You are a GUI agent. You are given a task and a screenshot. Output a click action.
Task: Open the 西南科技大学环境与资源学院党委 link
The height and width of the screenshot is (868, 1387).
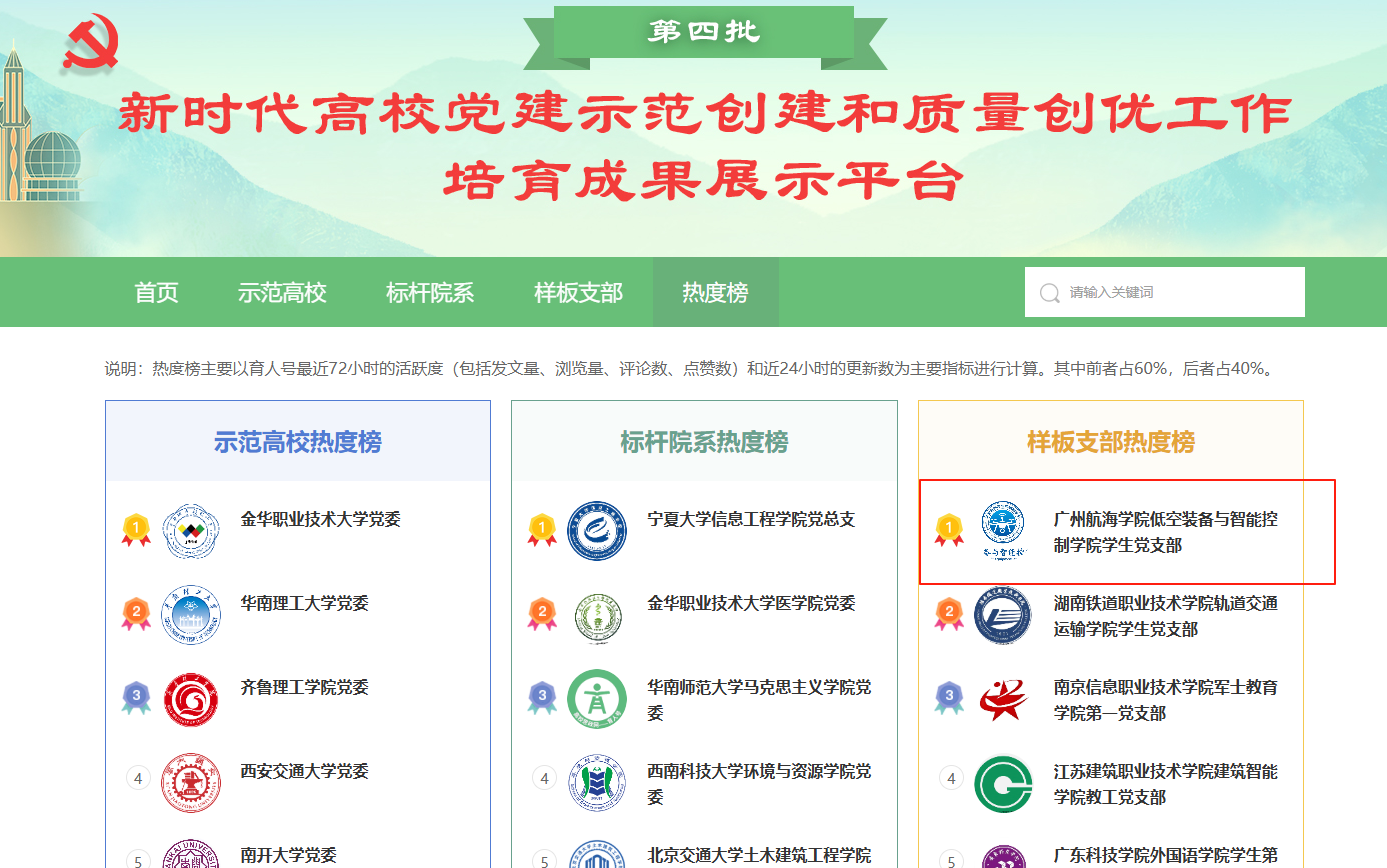pos(758,784)
